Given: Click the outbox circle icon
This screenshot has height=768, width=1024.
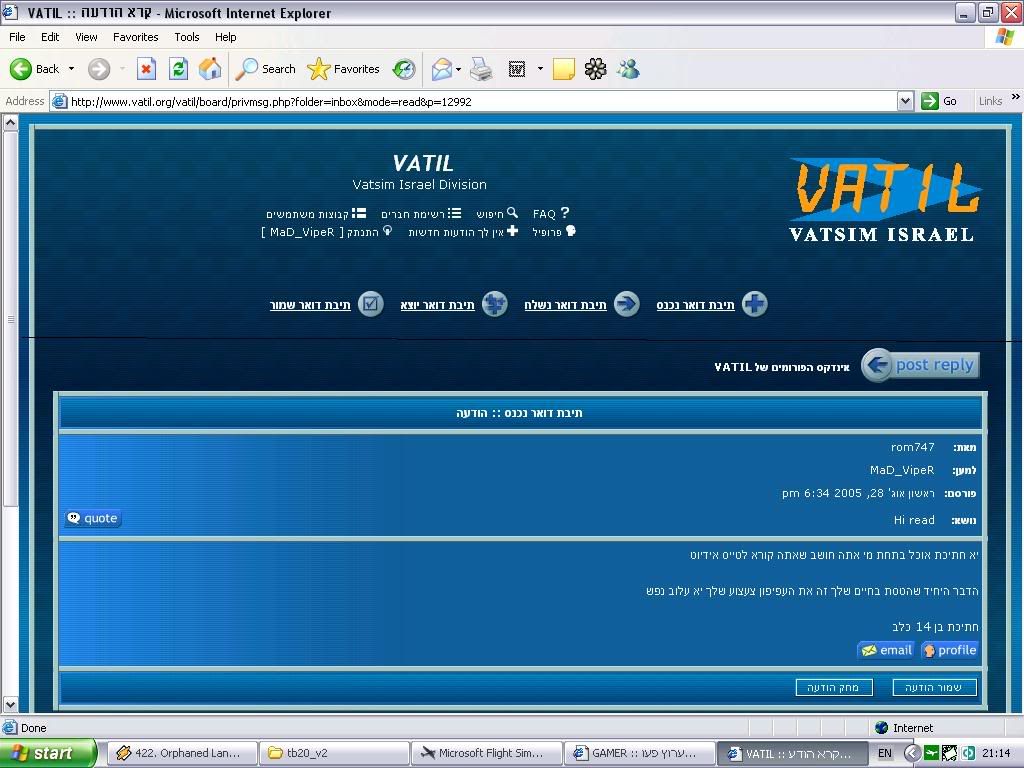Looking at the screenshot, I should click(x=495, y=304).
